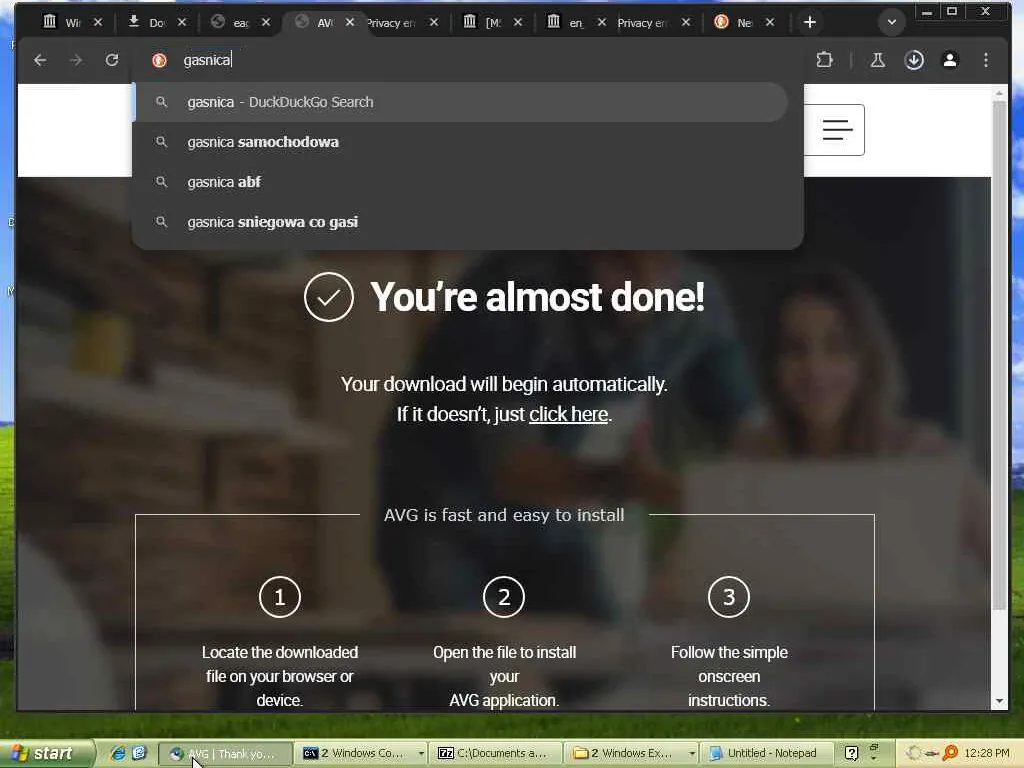This screenshot has height=768, width=1024.
Task: Reload the current page
Action: click(x=112, y=60)
